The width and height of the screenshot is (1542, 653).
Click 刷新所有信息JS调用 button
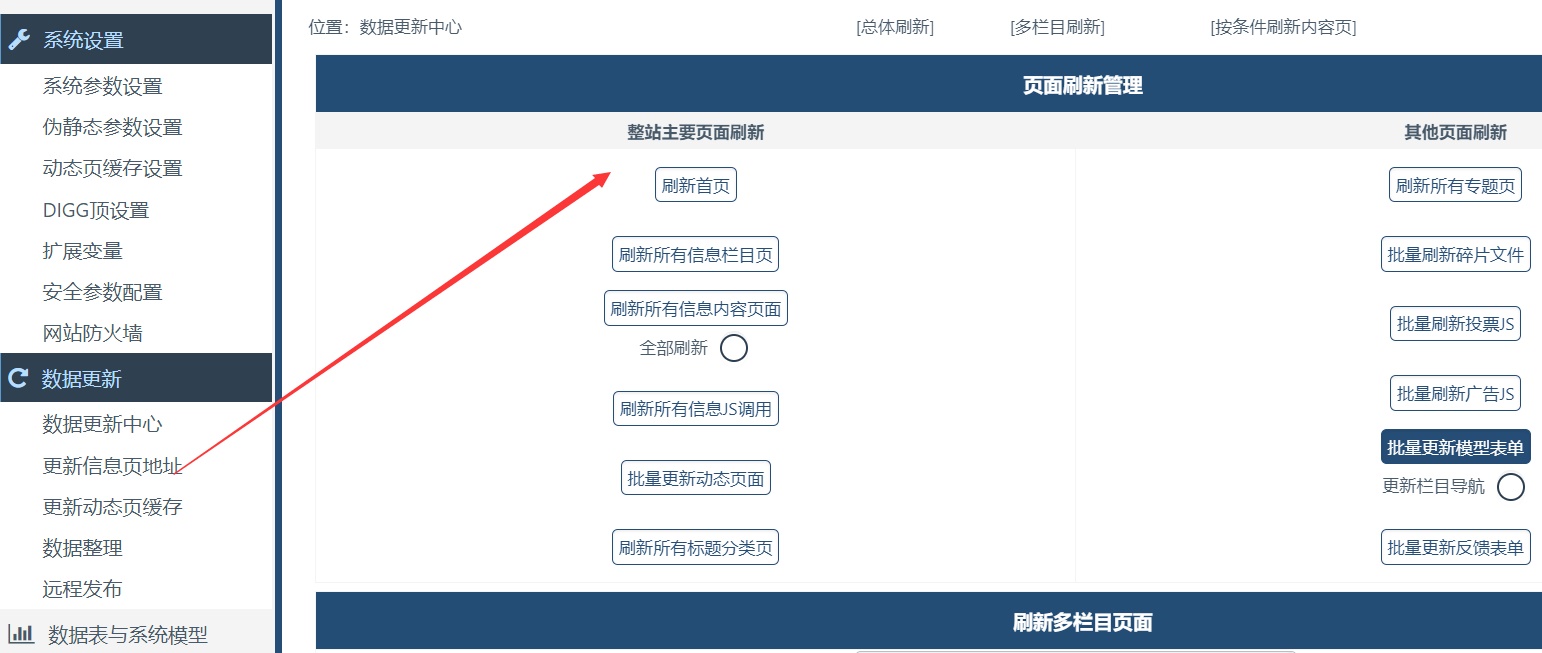[696, 408]
